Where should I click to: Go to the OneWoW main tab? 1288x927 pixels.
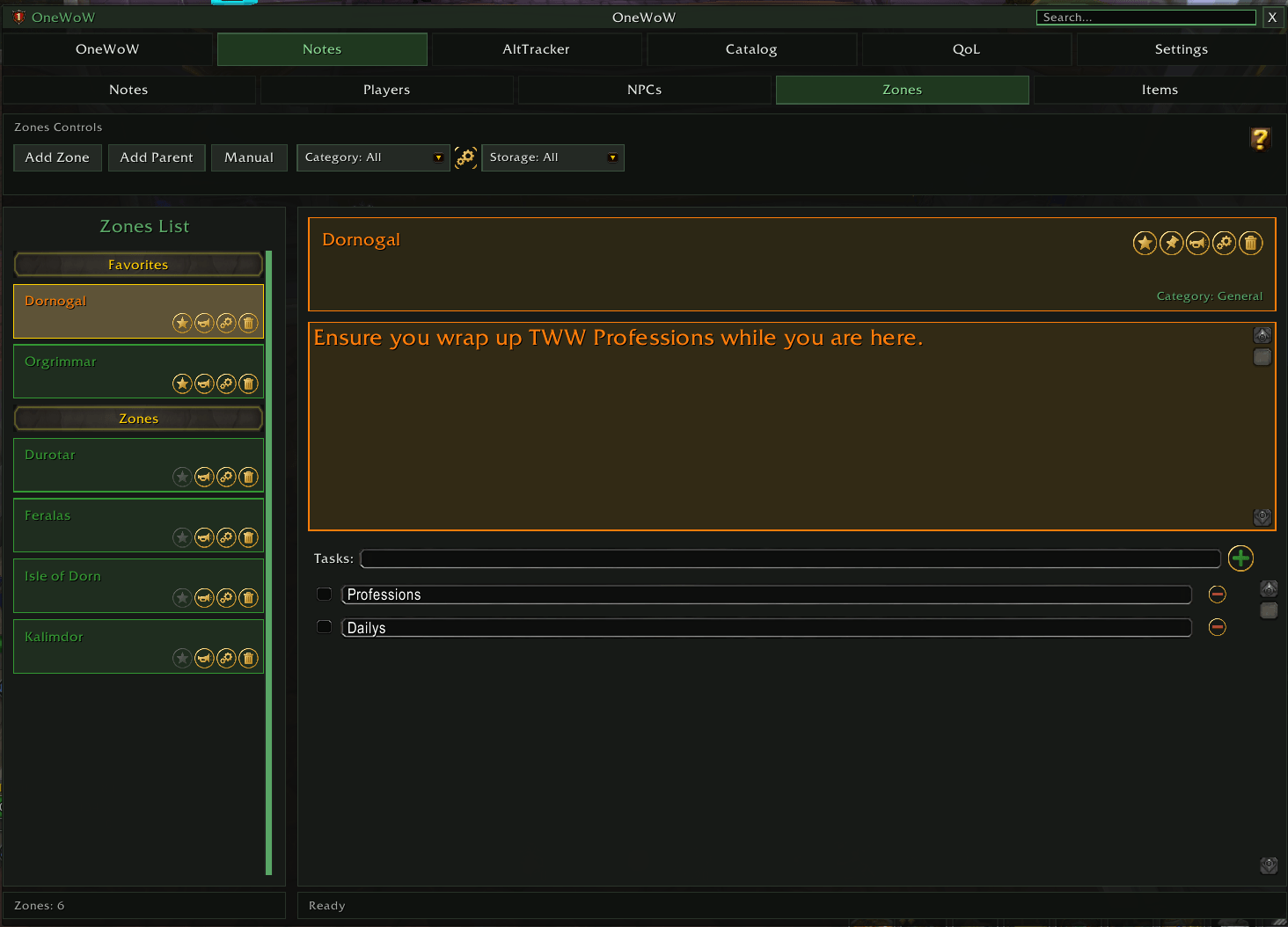(x=107, y=49)
